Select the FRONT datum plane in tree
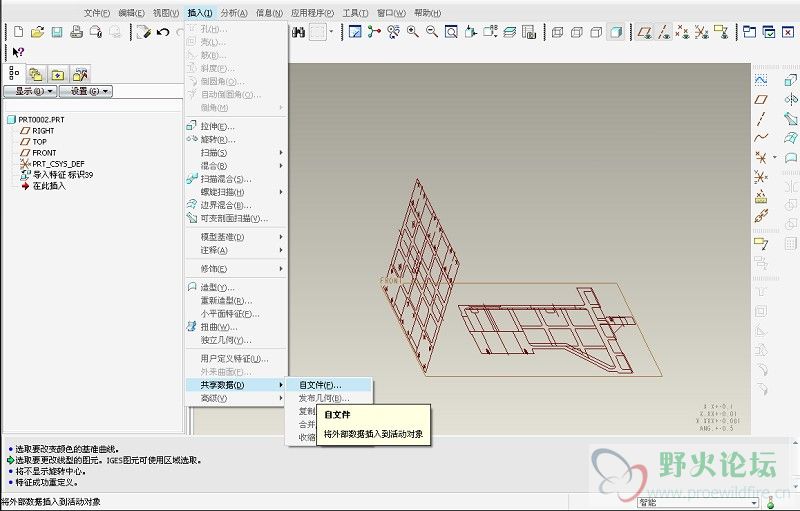 tap(39, 153)
